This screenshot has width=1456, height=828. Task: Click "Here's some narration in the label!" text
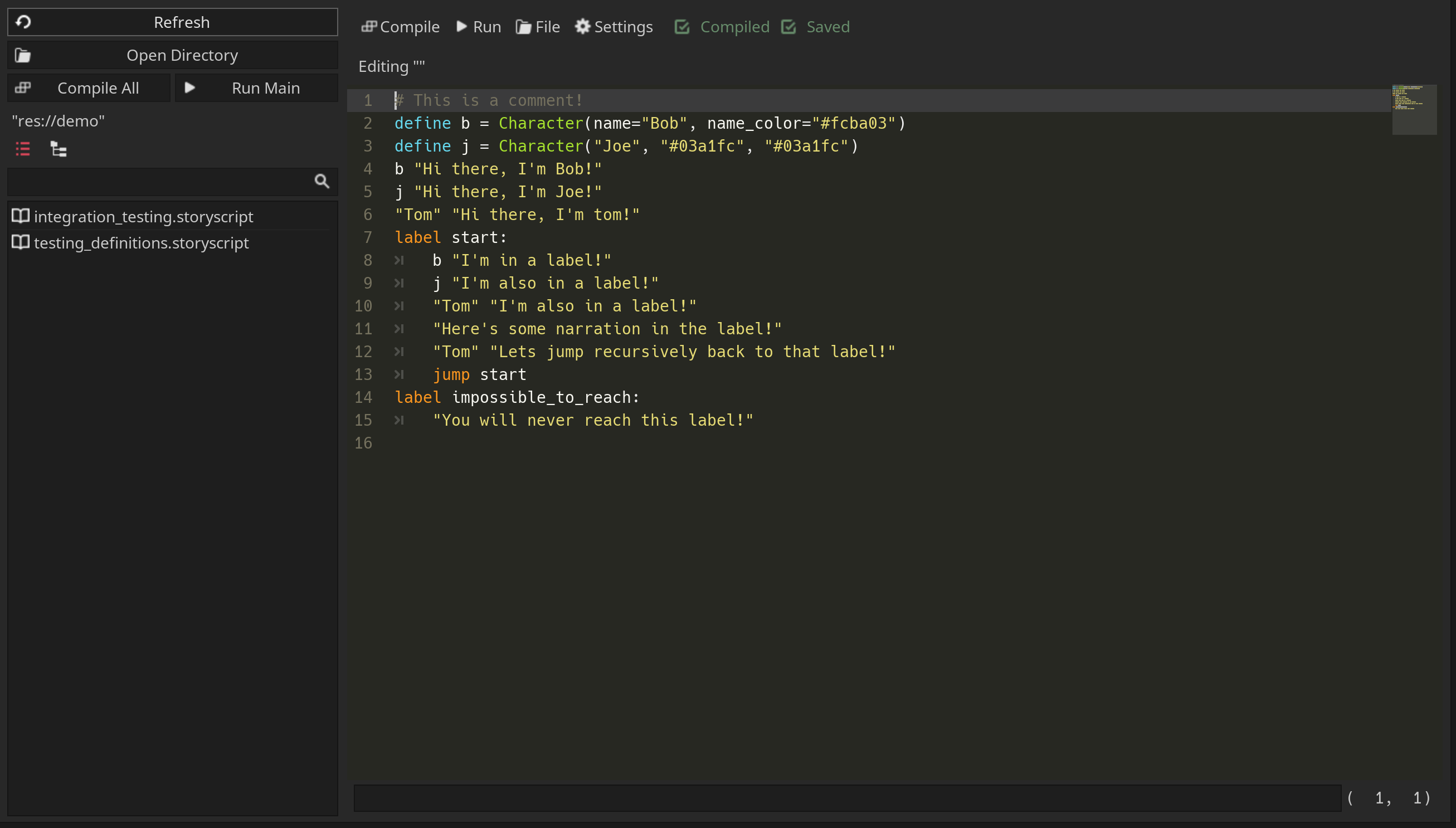click(607, 329)
